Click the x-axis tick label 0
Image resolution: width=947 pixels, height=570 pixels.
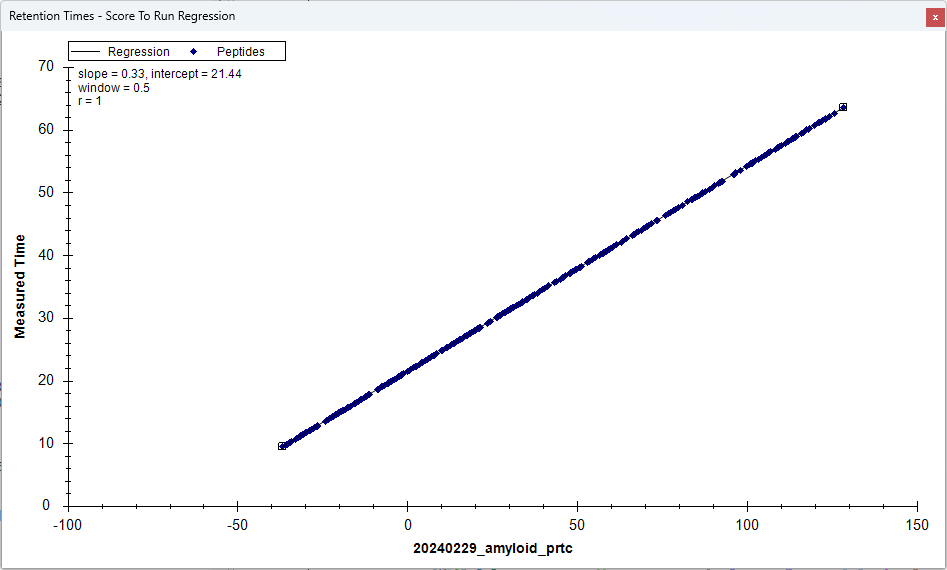[407, 525]
